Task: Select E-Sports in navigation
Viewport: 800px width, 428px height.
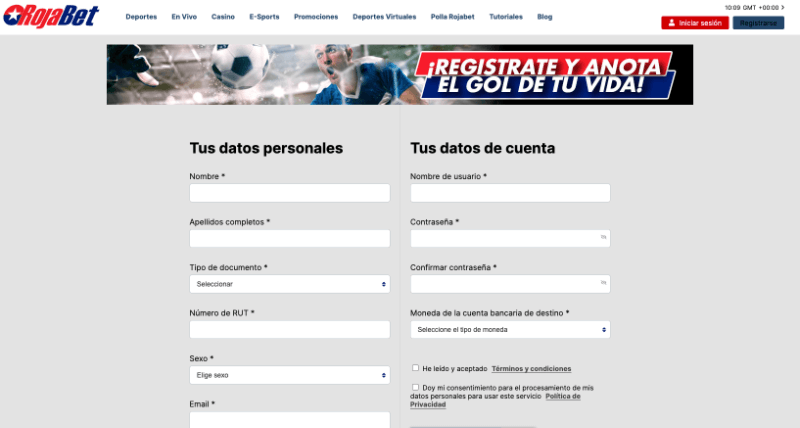Action: point(264,17)
